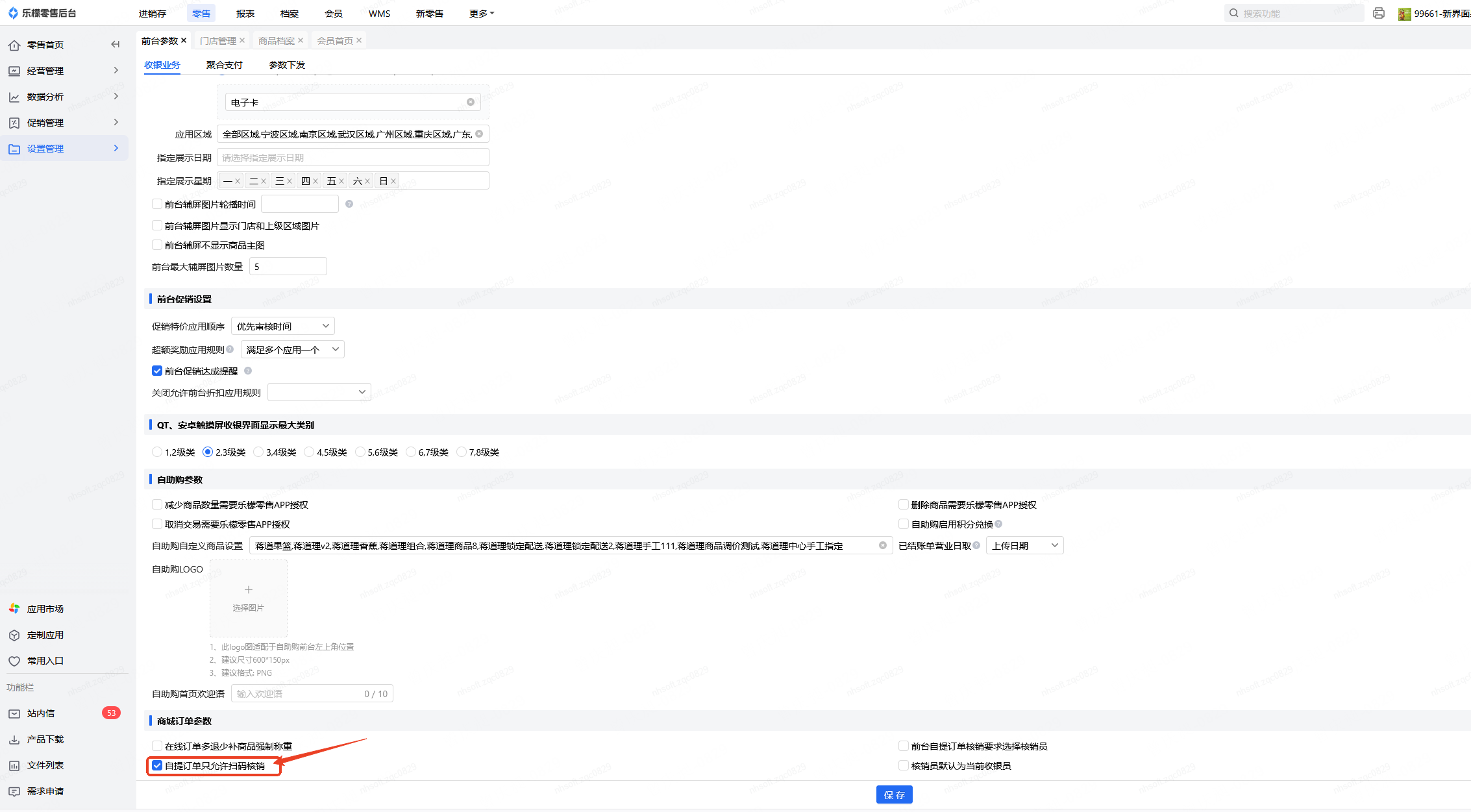
Task: Select the 3,4级类 radio option
Action: click(258, 452)
